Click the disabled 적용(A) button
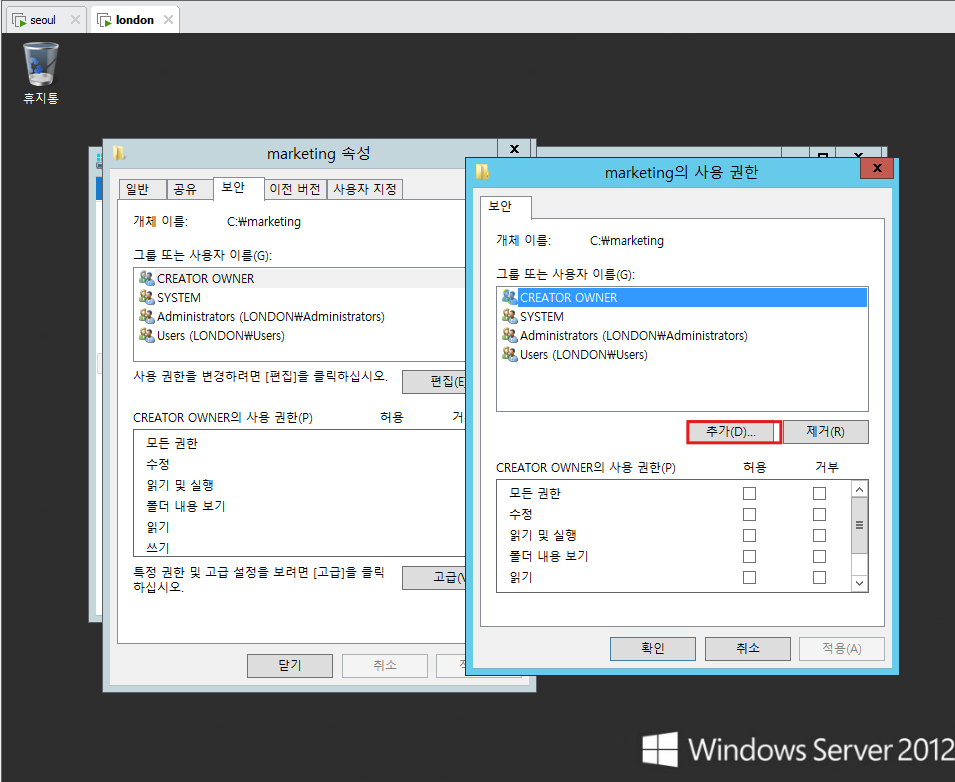955x782 pixels. pyautogui.click(x=842, y=649)
